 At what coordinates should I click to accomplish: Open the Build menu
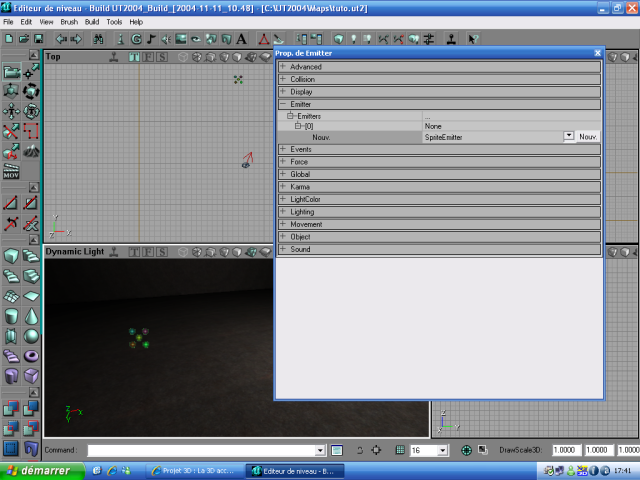point(92,21)
